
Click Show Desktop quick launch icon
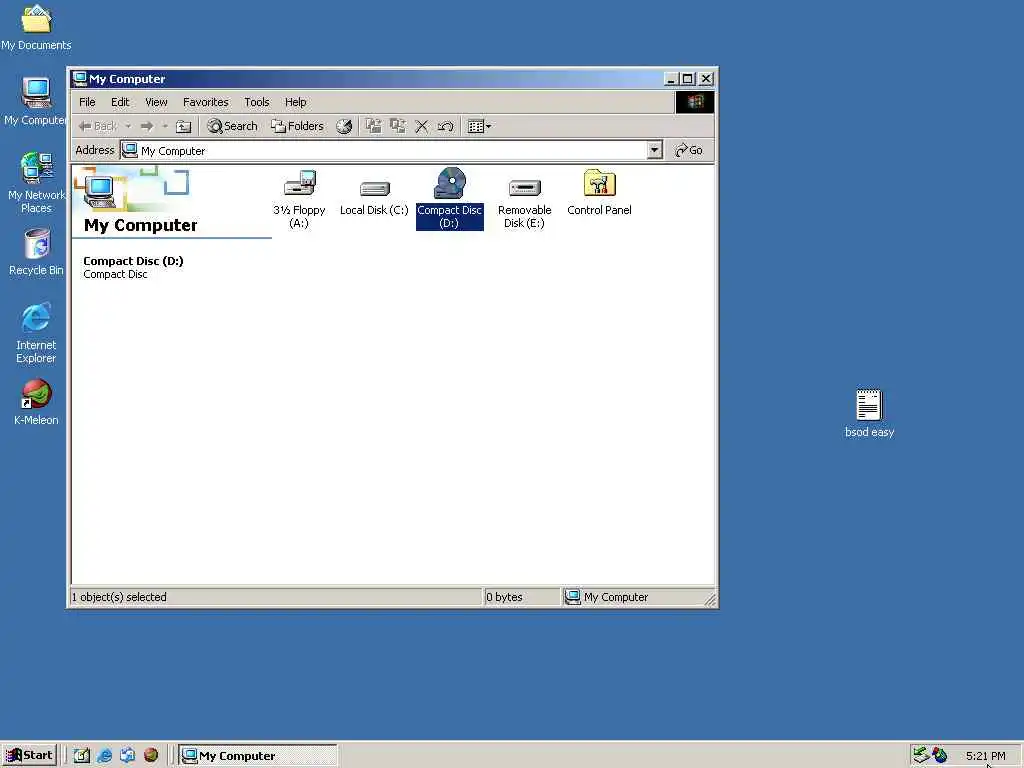coord(81,756)
